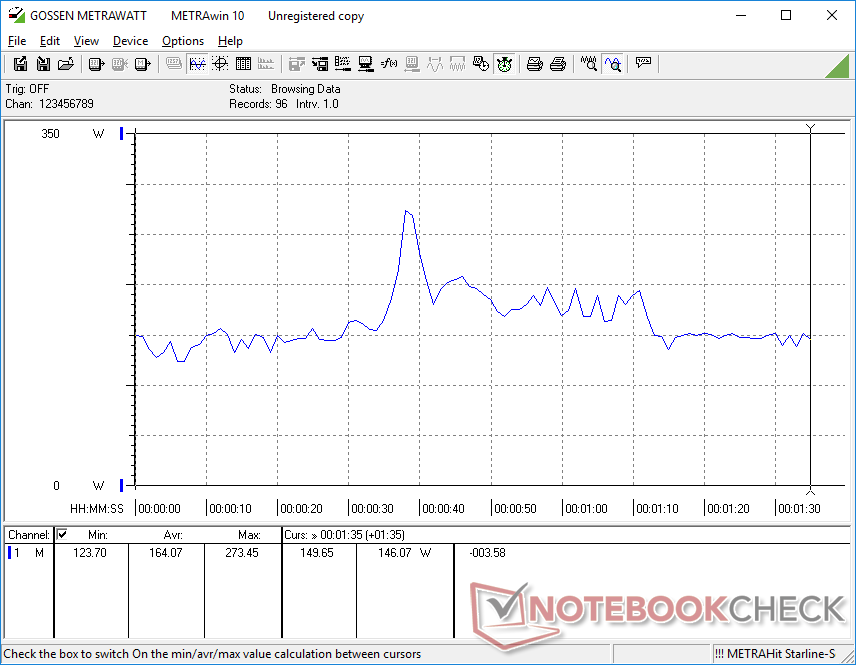
Task: Open the data table view icon
Action: point(243,64)
